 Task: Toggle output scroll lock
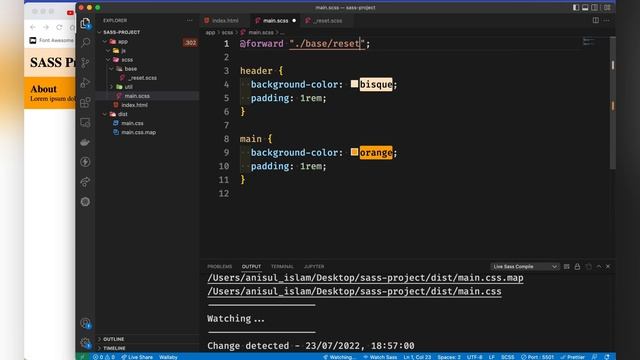pos(577,267)
